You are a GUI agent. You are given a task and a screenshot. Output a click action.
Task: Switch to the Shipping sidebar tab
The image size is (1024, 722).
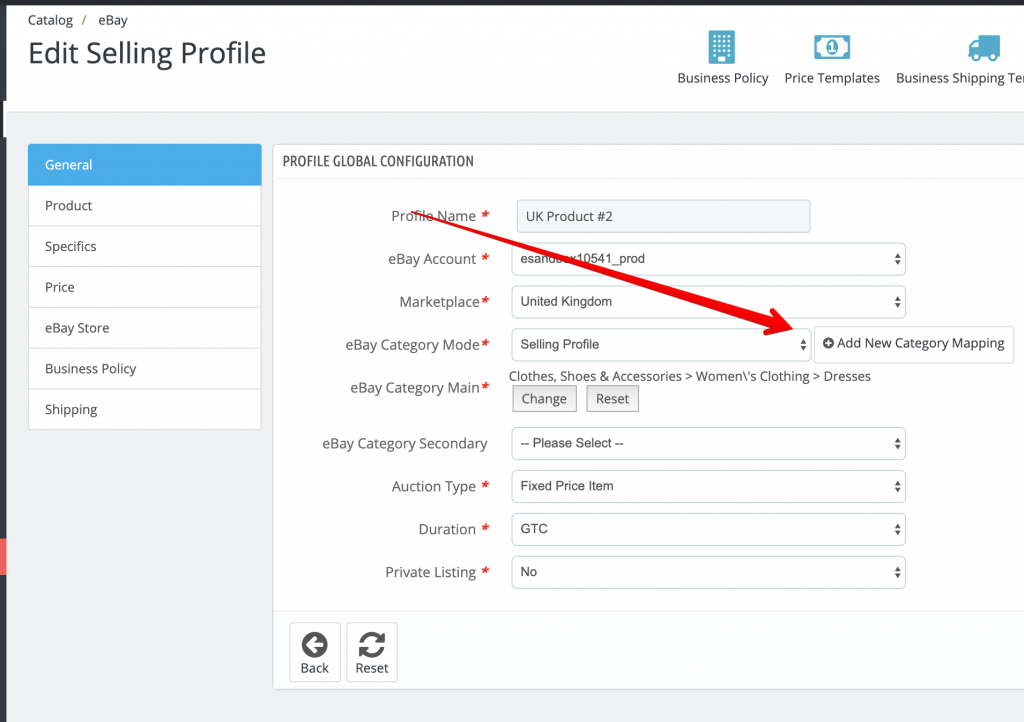(x=144, y=409)
